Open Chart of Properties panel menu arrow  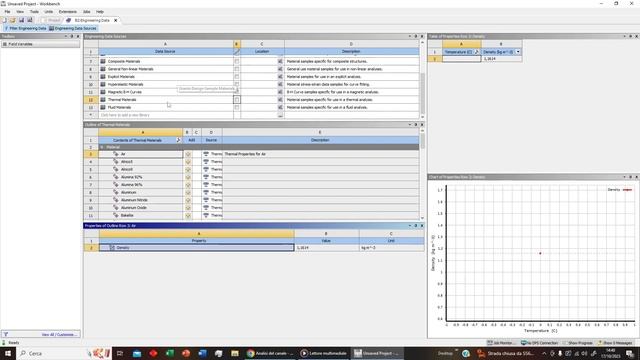click(x=624, y=177)
